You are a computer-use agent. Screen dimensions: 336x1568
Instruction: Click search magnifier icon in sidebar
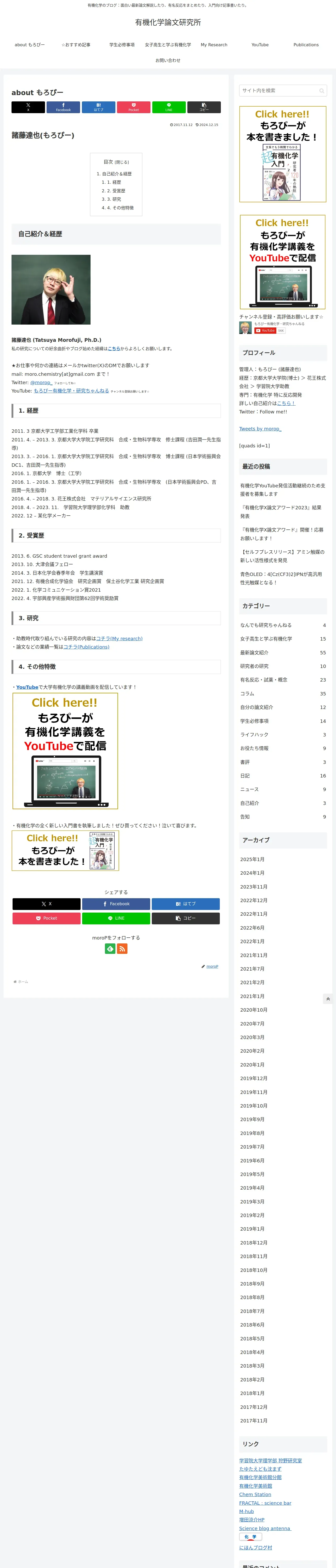coord(321,91)
